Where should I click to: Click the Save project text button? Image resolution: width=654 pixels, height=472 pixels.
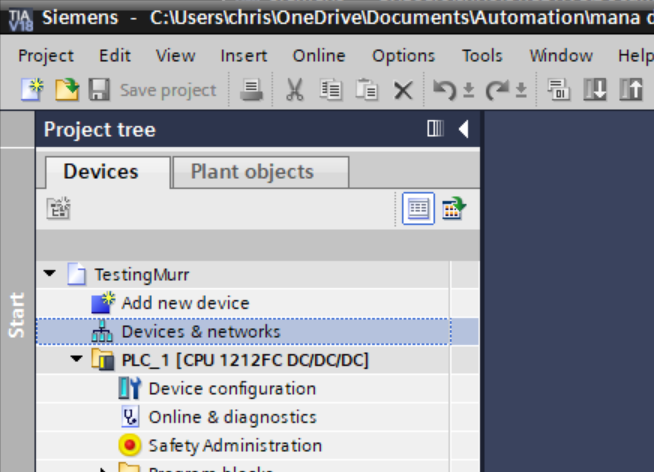pos(168,90)
